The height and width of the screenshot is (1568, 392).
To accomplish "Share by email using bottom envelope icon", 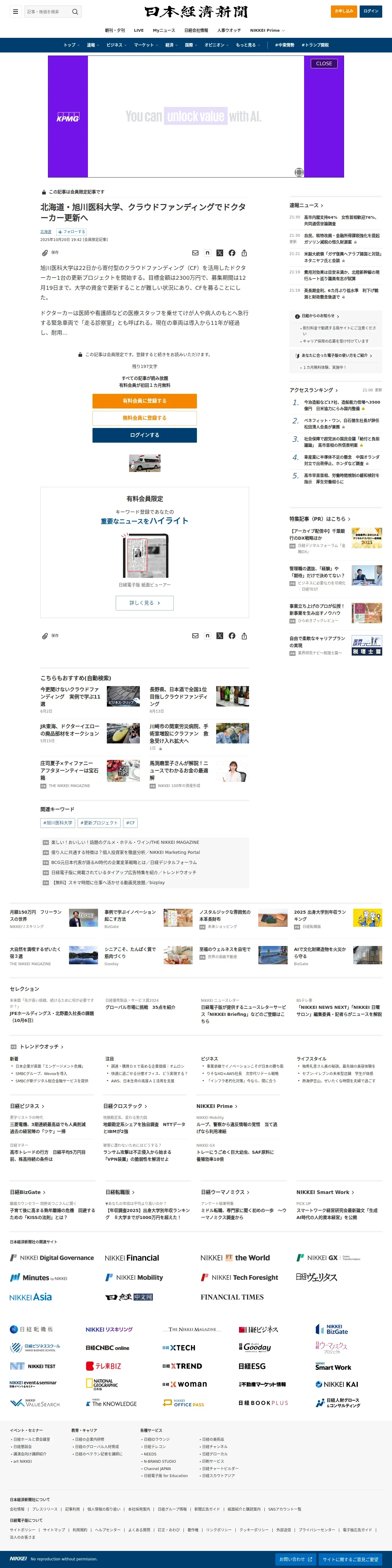I will point(195,635).
